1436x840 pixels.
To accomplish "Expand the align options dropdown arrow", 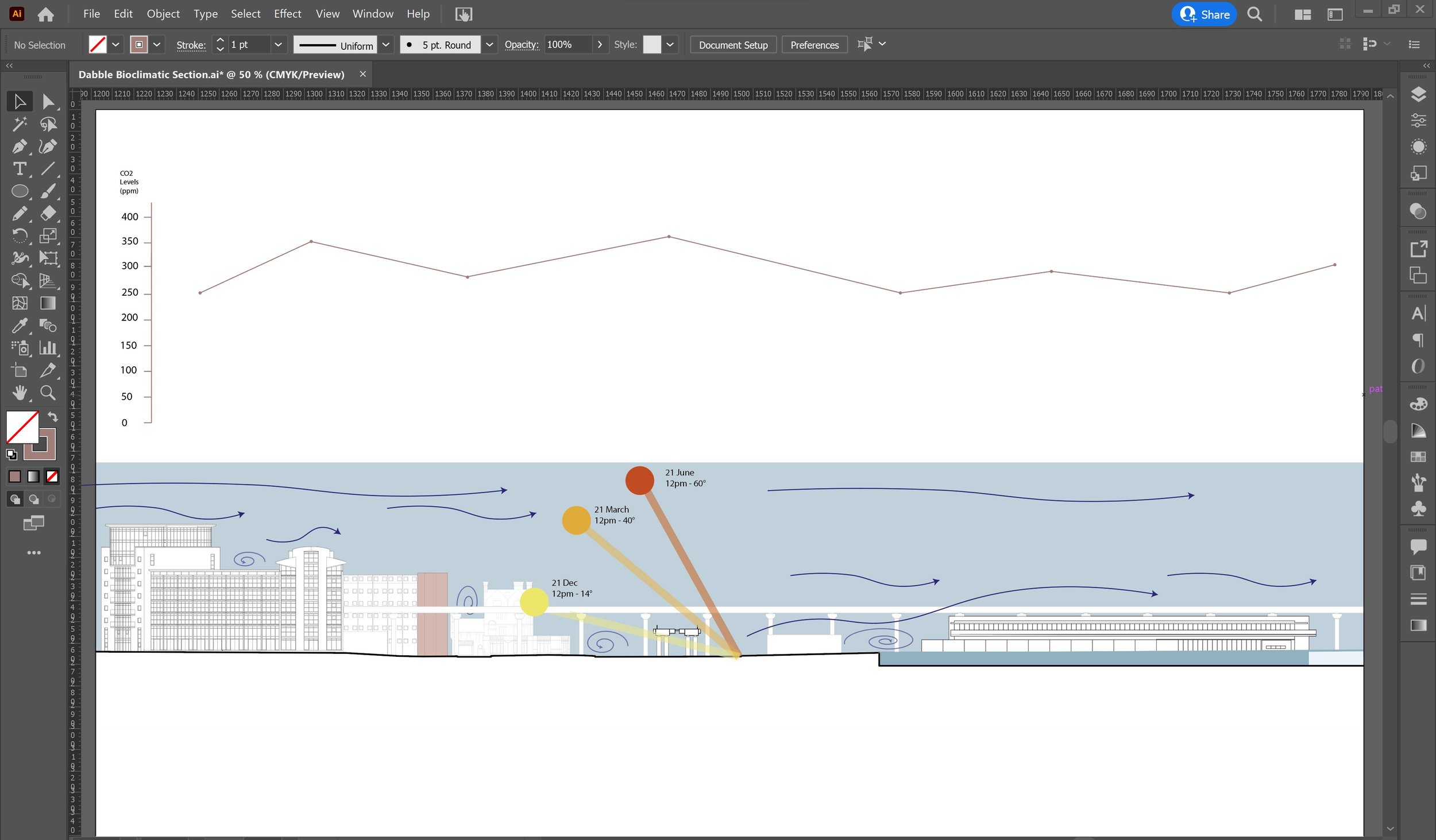I will pos(882,44).
